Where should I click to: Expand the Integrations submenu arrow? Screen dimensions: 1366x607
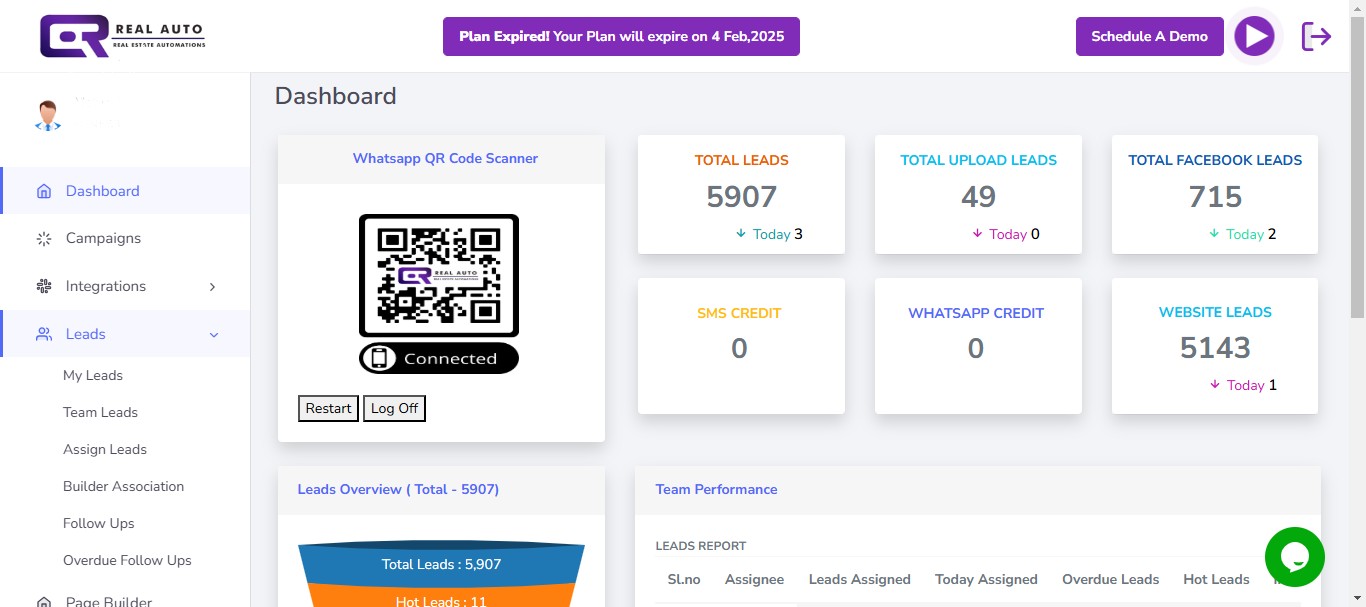(x=212, y=287)
